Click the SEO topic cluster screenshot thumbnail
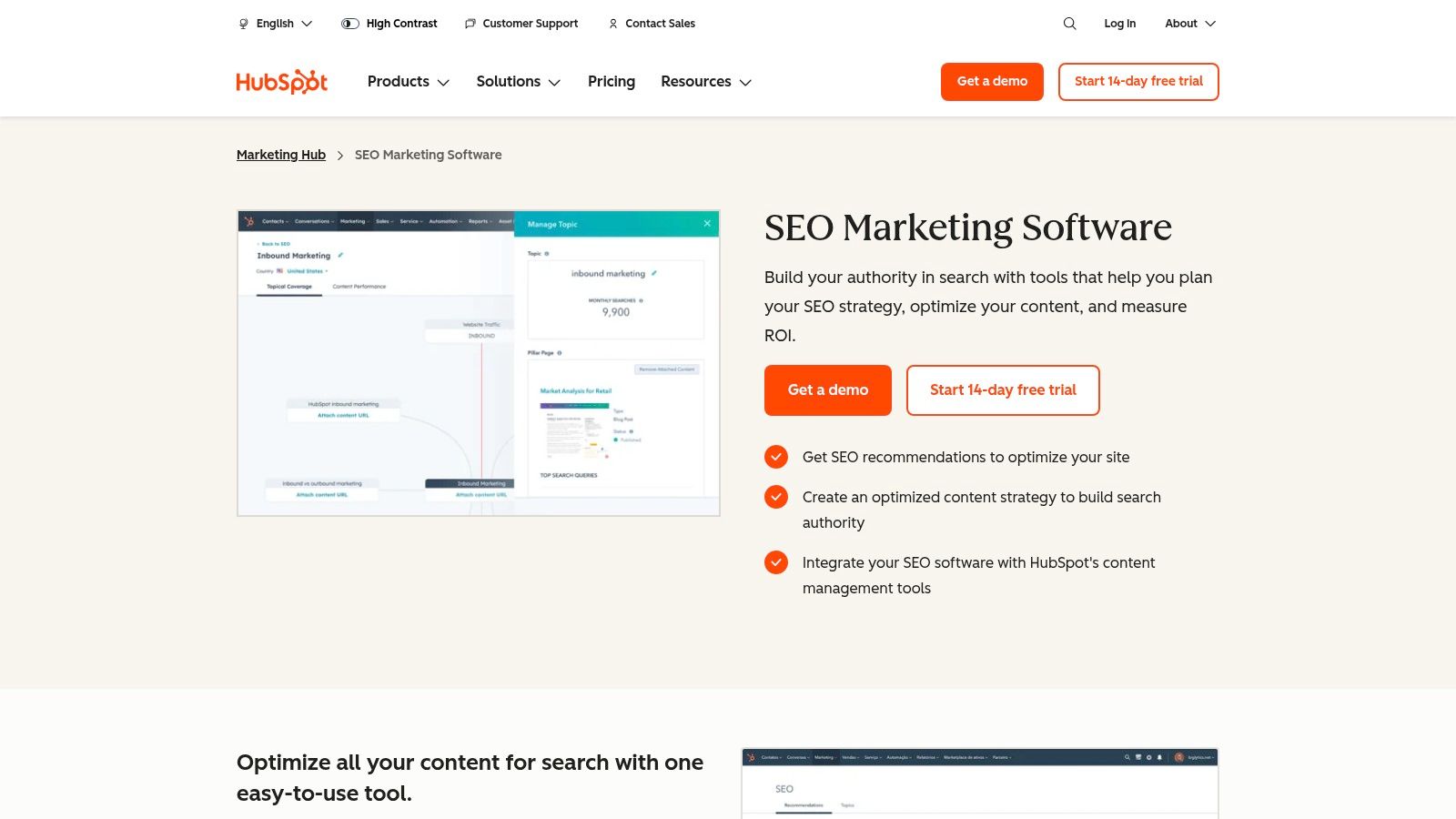 pos(478,362)
